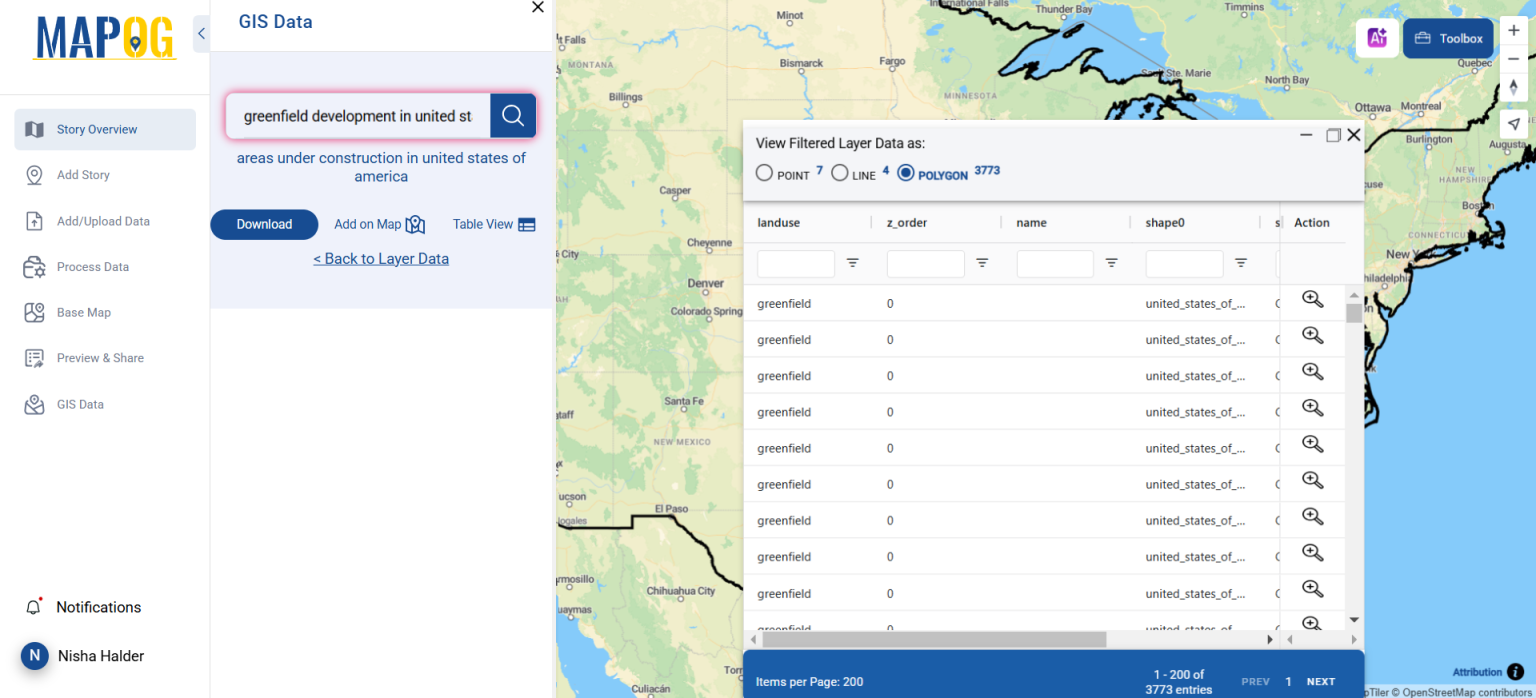Open the AI assistant icon on the map
The image size is (1536, 698).
pos(1377,37)
